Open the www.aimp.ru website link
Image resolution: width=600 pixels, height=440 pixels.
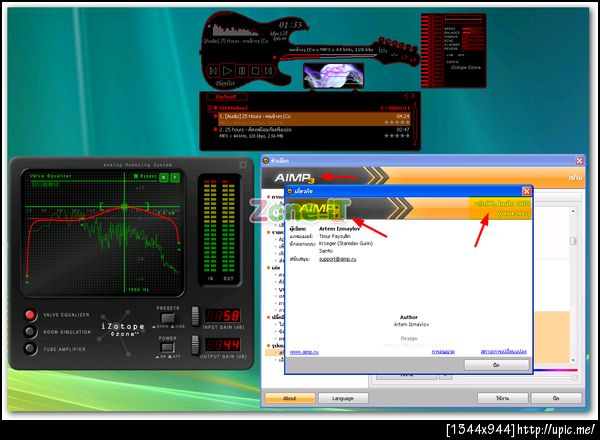304,352
